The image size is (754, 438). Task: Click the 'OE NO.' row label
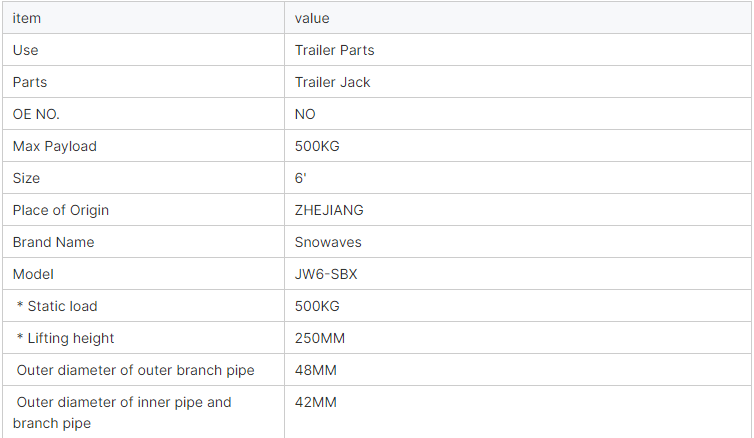pyautogui.click(x=36, y=114)
